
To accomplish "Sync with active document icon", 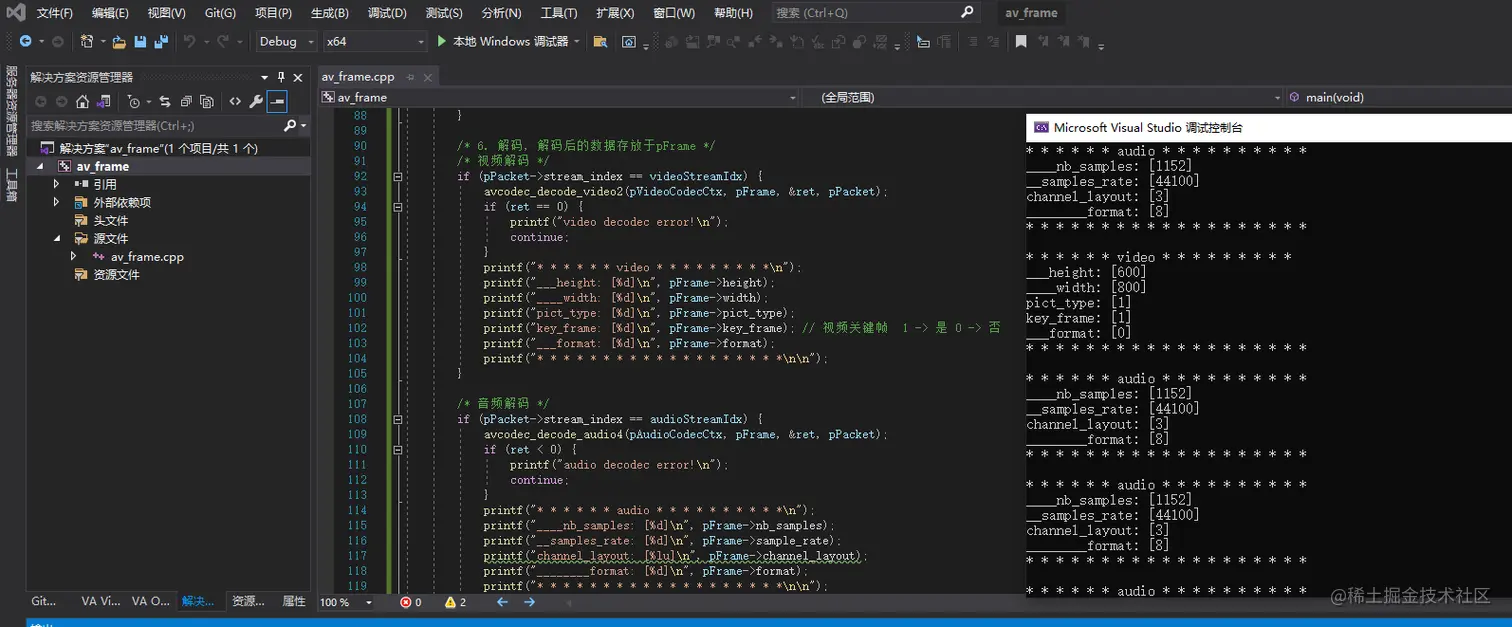I will [166, 102].
